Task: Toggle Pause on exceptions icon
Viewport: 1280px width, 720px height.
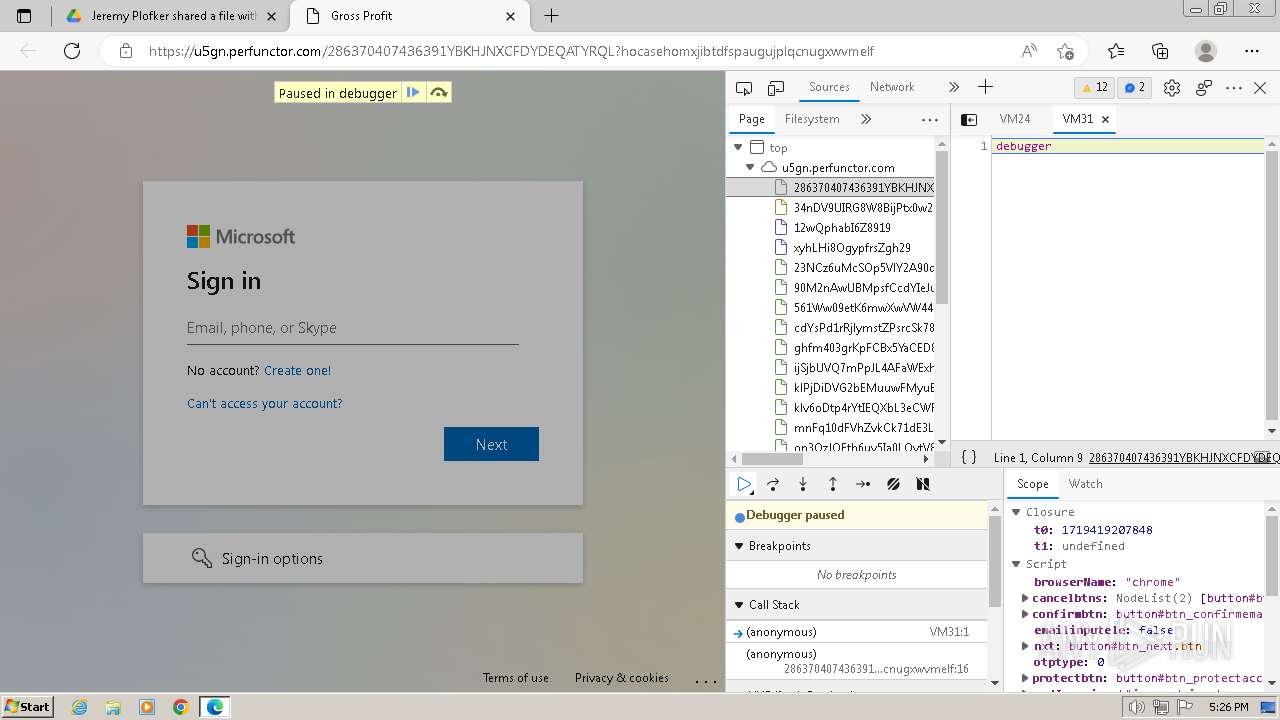Action: tap(923, 484)
